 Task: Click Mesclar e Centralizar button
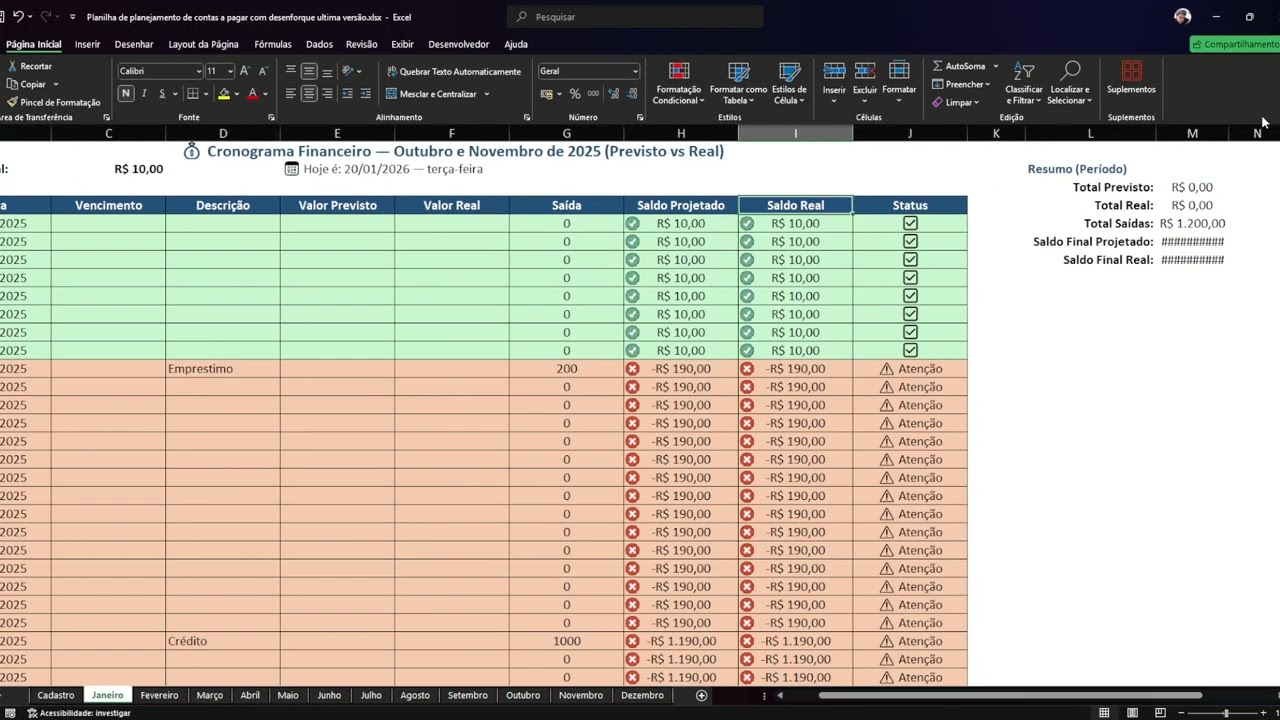click(x=431, y=94)
